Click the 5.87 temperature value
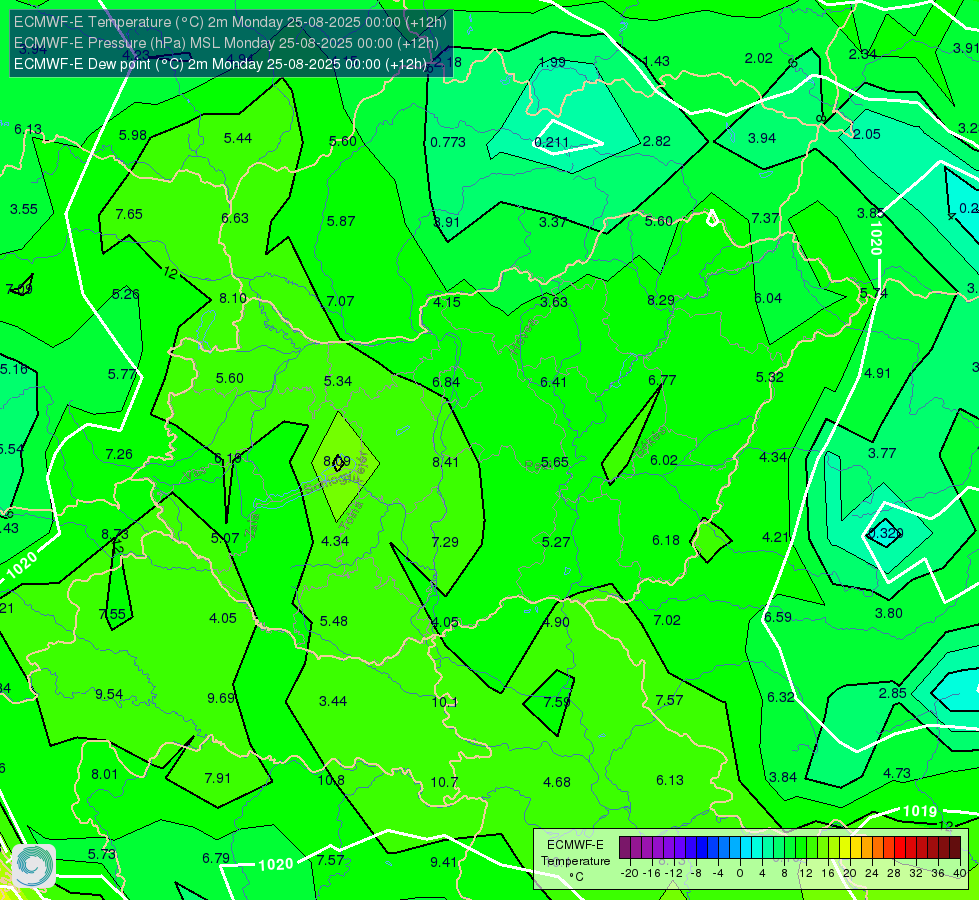979x900 pixels. 341,221
